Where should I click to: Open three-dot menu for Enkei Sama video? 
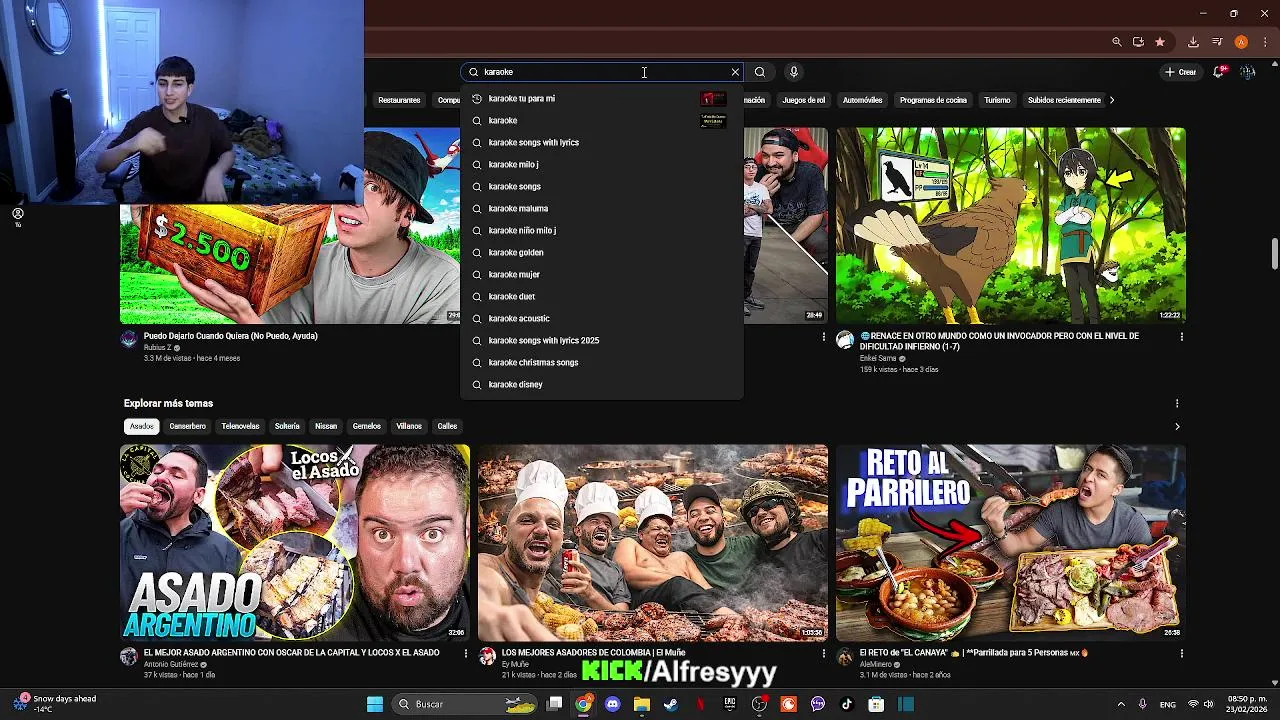[1181, 337]
